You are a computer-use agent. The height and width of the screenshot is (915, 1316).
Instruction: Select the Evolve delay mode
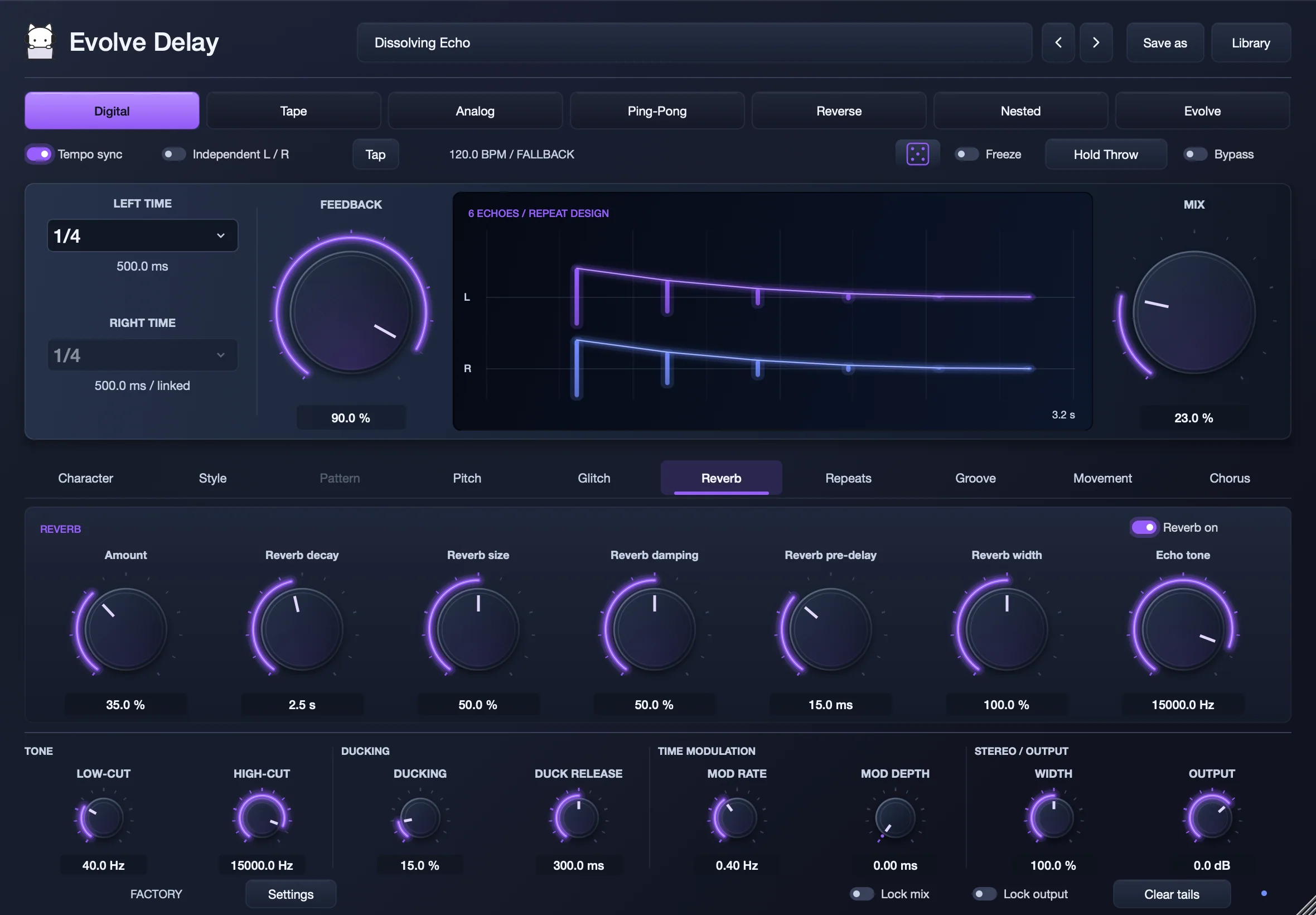pyautogui.click(x=1202, y=110)
